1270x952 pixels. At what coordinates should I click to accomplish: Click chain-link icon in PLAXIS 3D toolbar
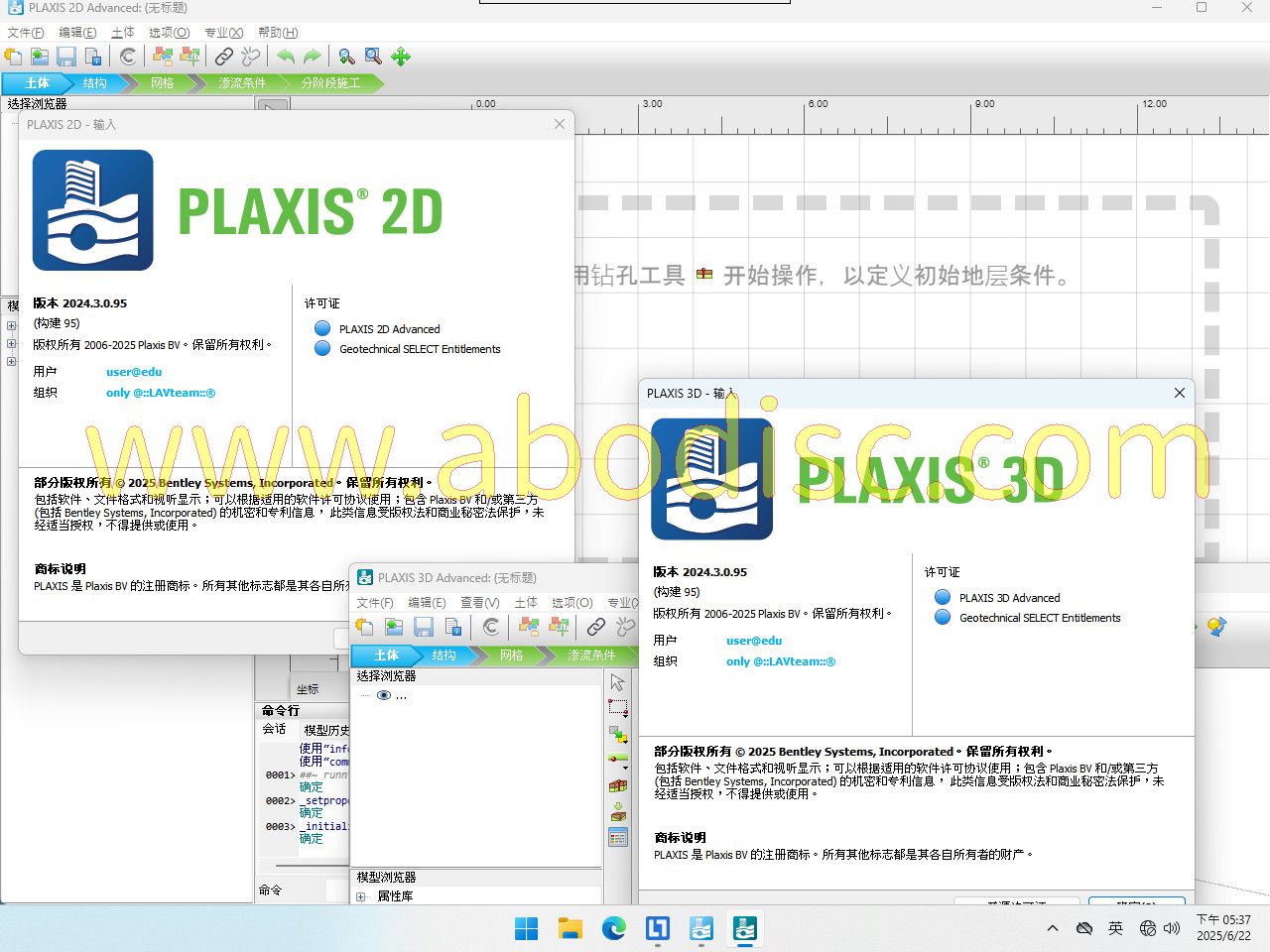click(x=595, y=627)
